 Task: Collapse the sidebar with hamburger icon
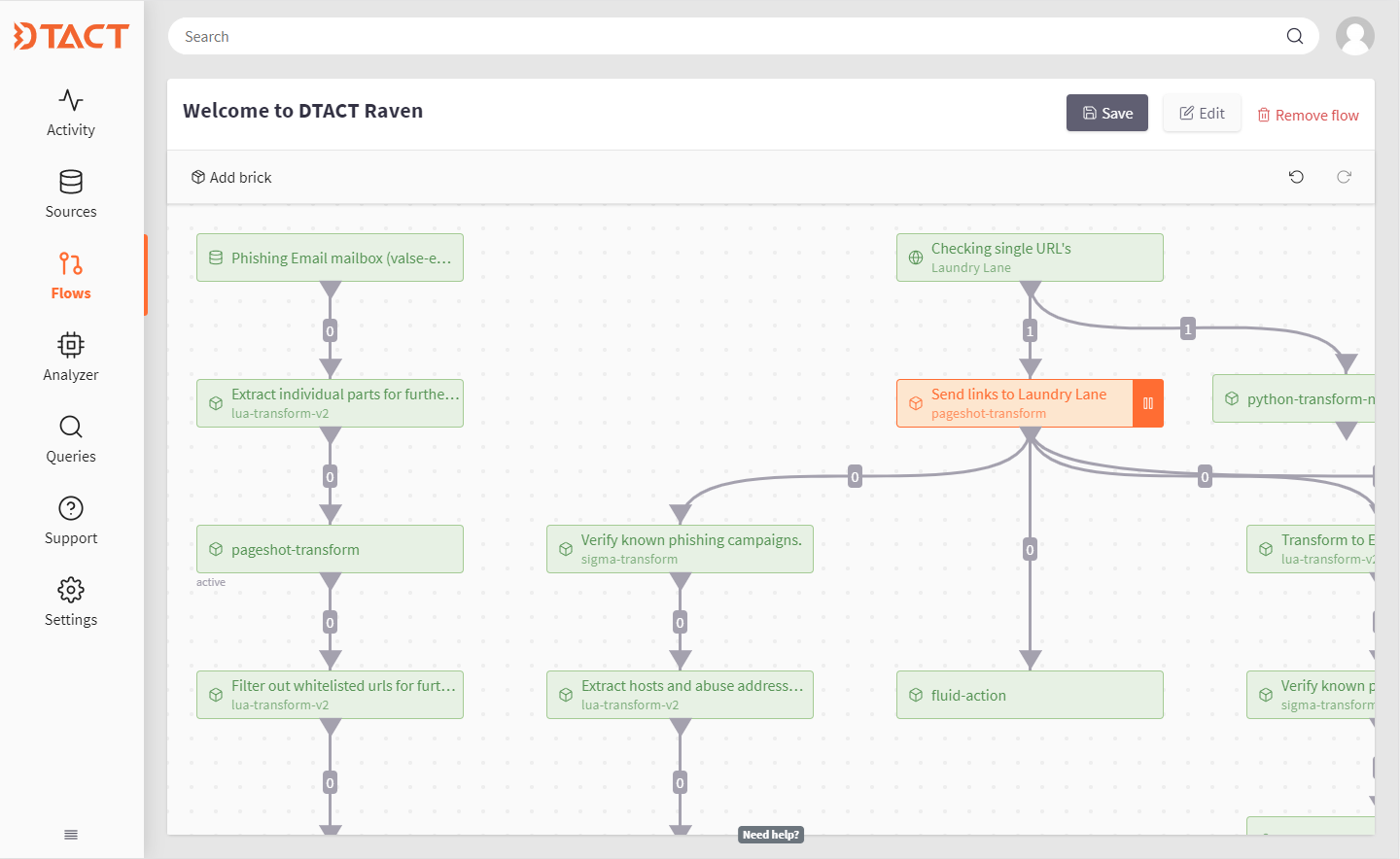71,835
